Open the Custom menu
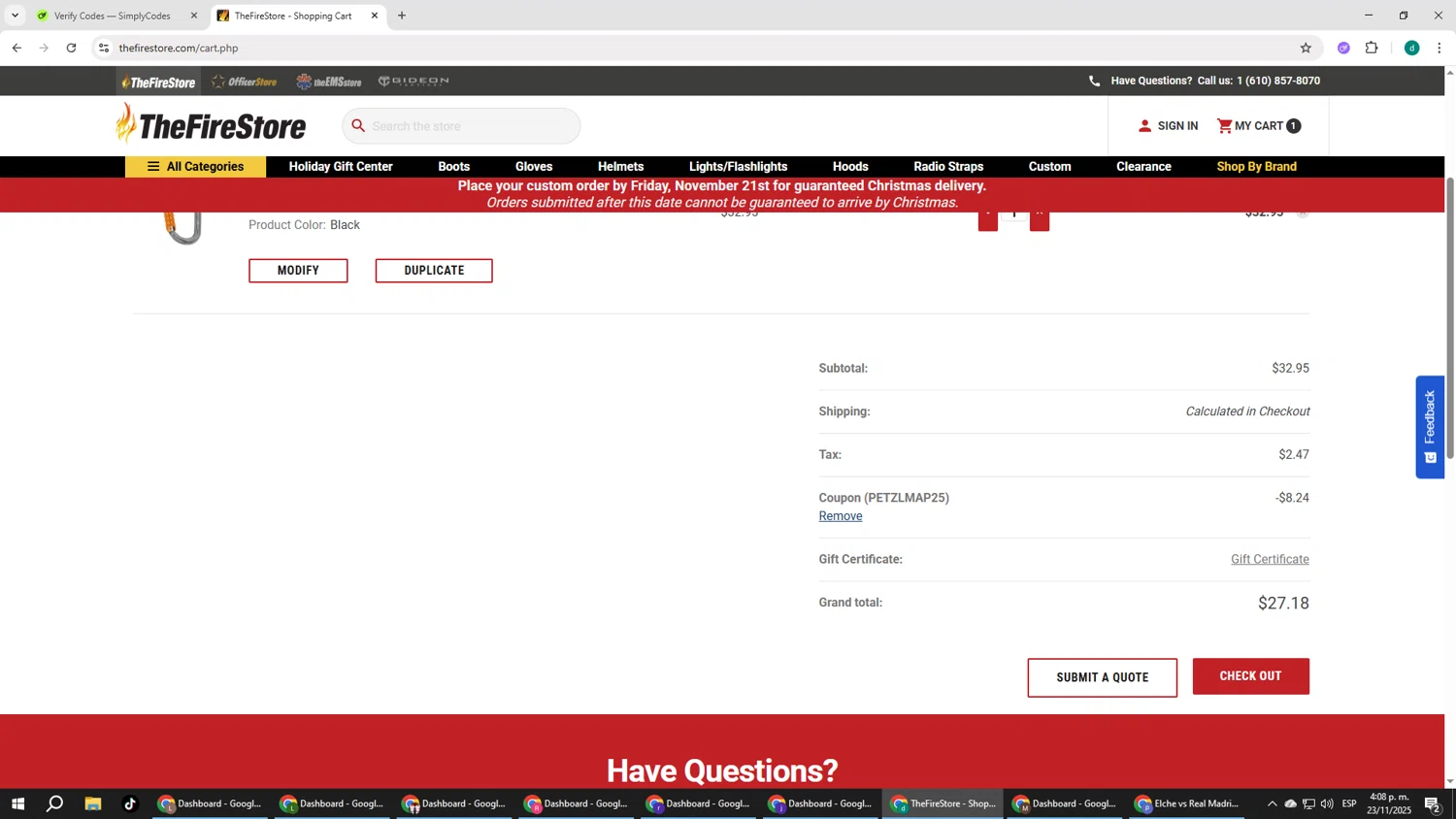Screen dimensions: 1456x819 pyautogui.click(x=1049, y=167)
